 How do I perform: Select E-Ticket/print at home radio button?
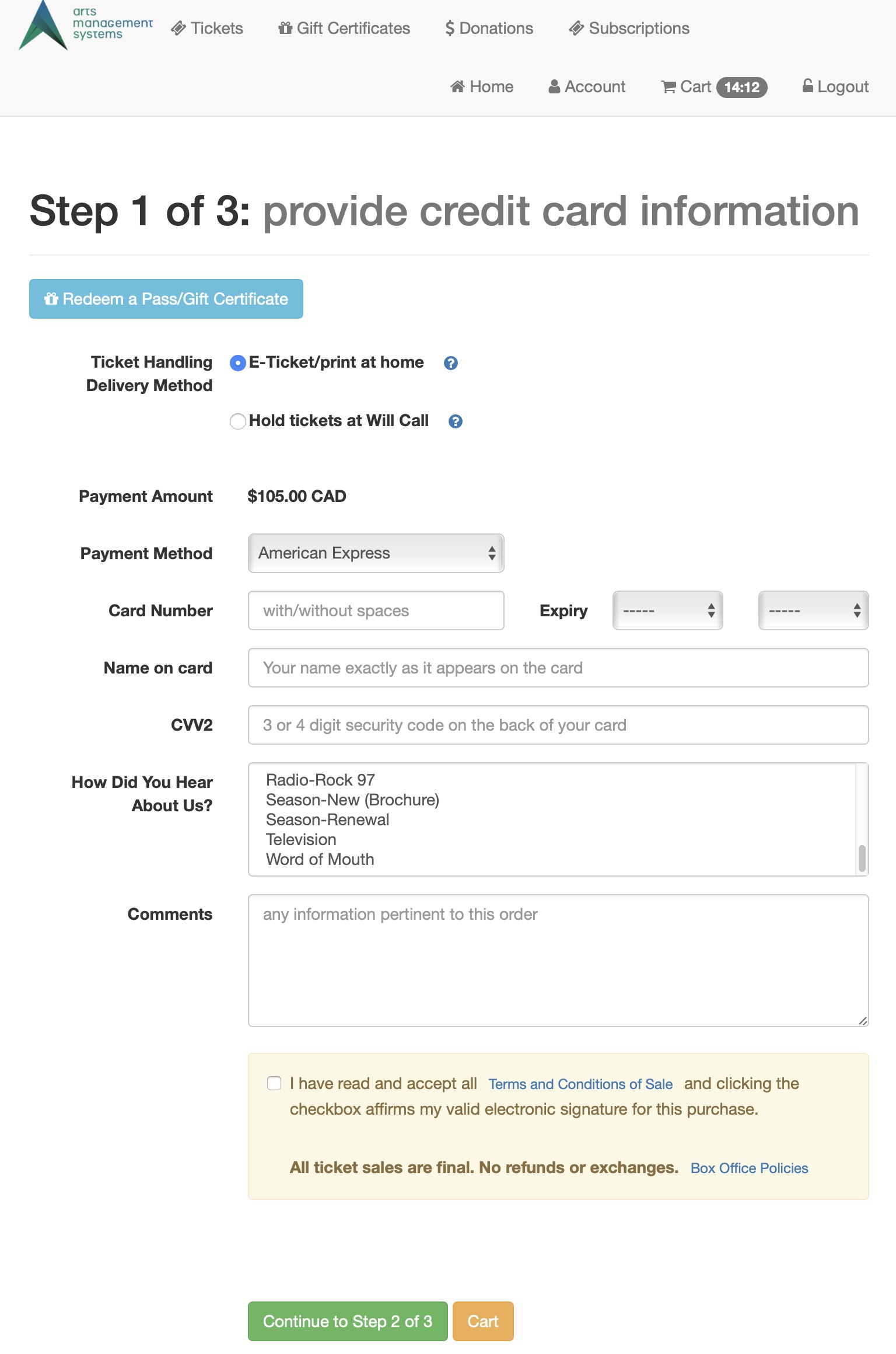(x=238, y=363)
